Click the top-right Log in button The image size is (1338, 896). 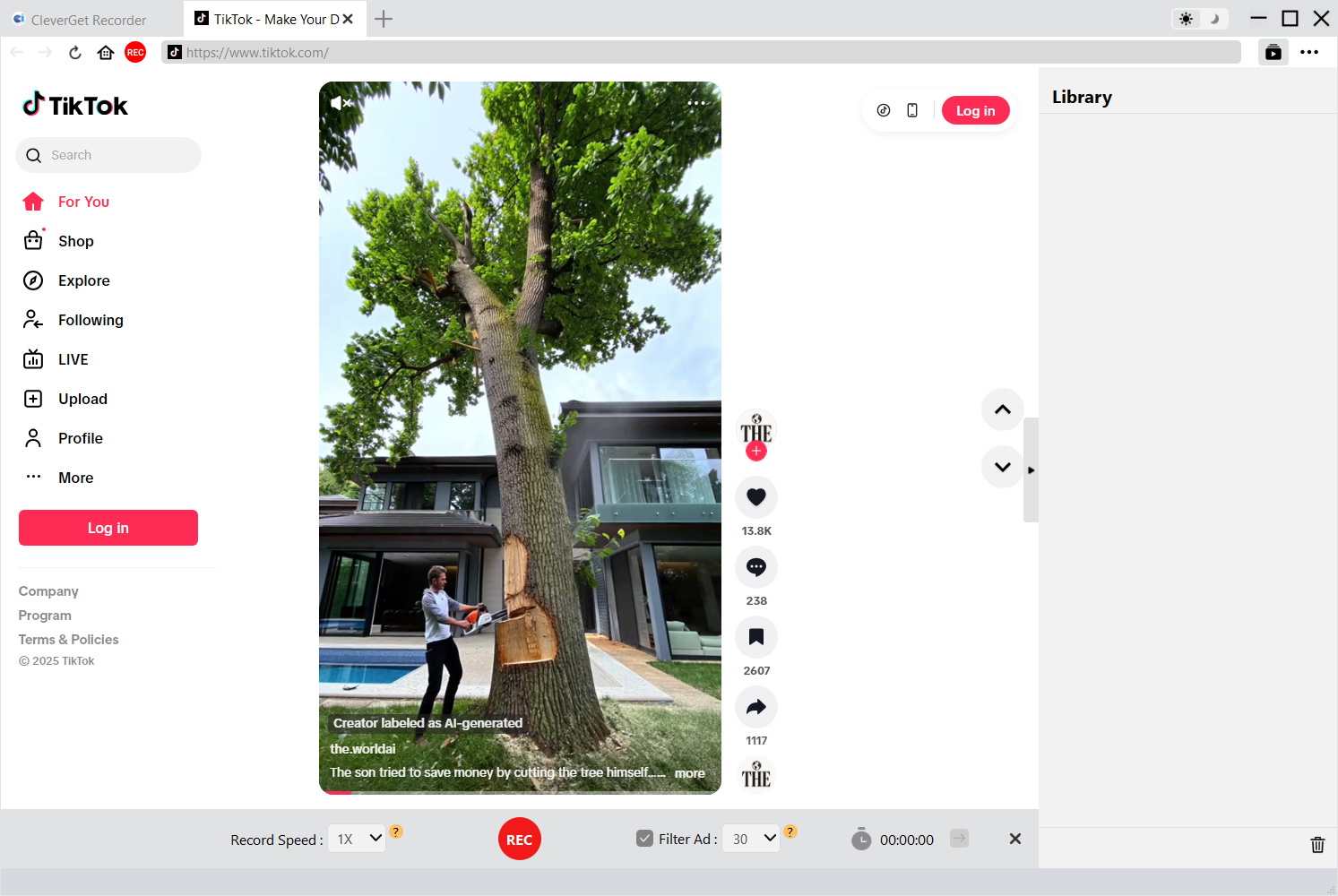tap(976, 110)
